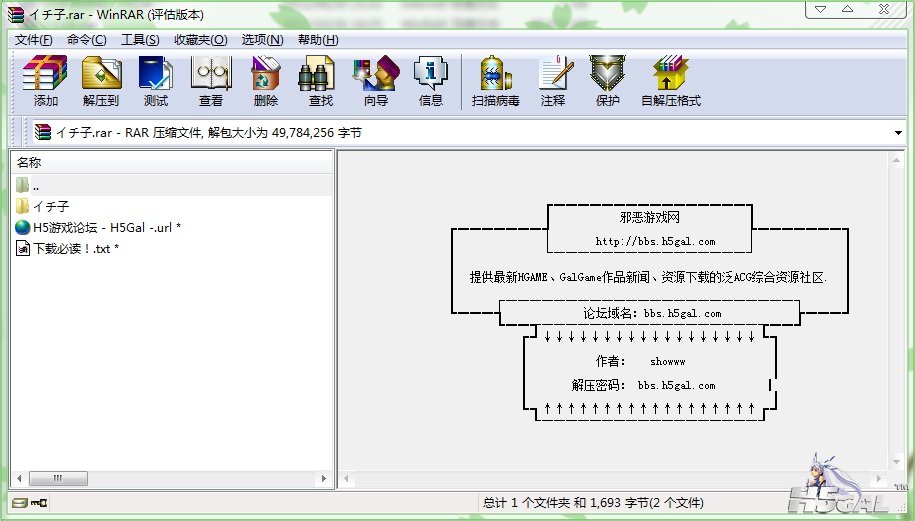Click the 添加 (Add) toolbar icon
Image resolution: width=915 pixels, height=521 pixels.
tap(45, 81)
